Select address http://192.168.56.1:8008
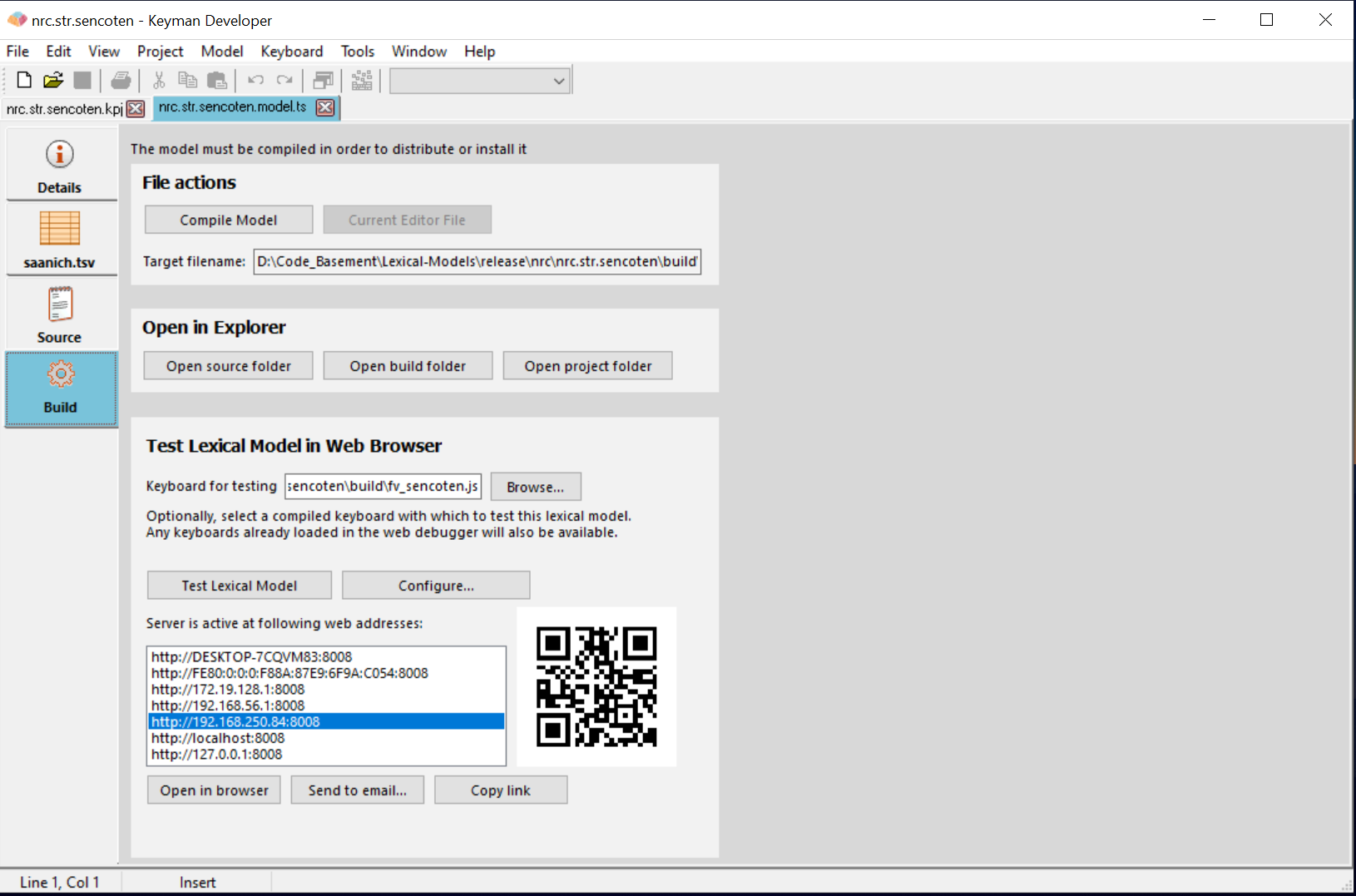1356x896 pixels. [326, 705]
